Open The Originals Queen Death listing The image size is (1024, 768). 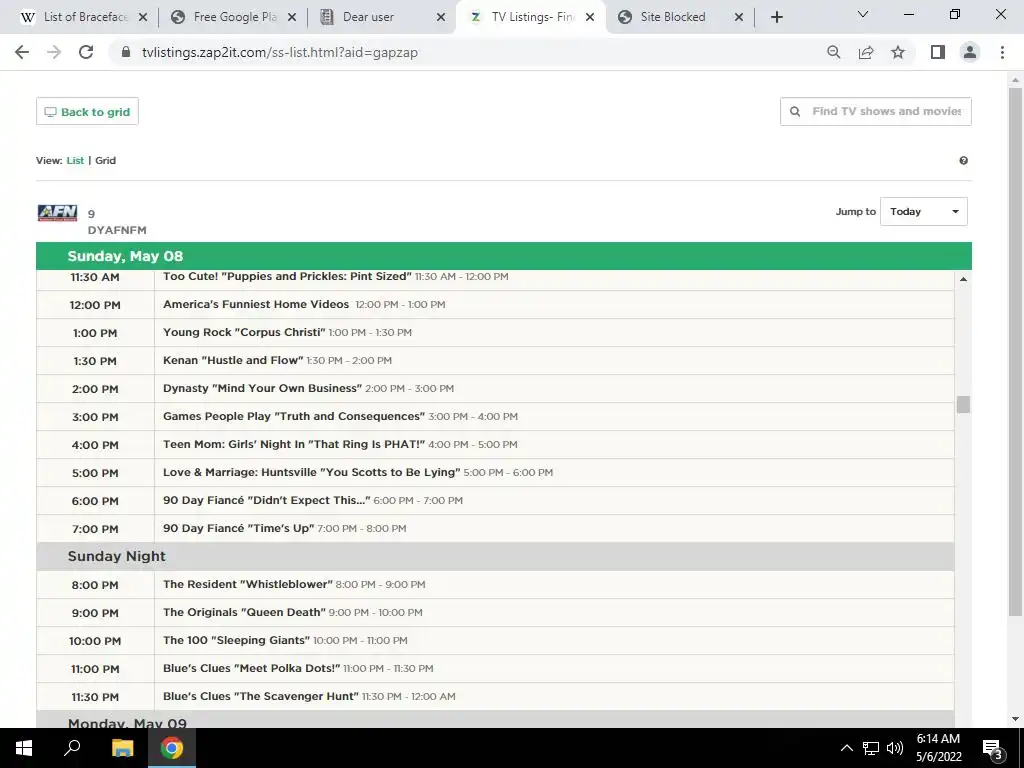244,613
